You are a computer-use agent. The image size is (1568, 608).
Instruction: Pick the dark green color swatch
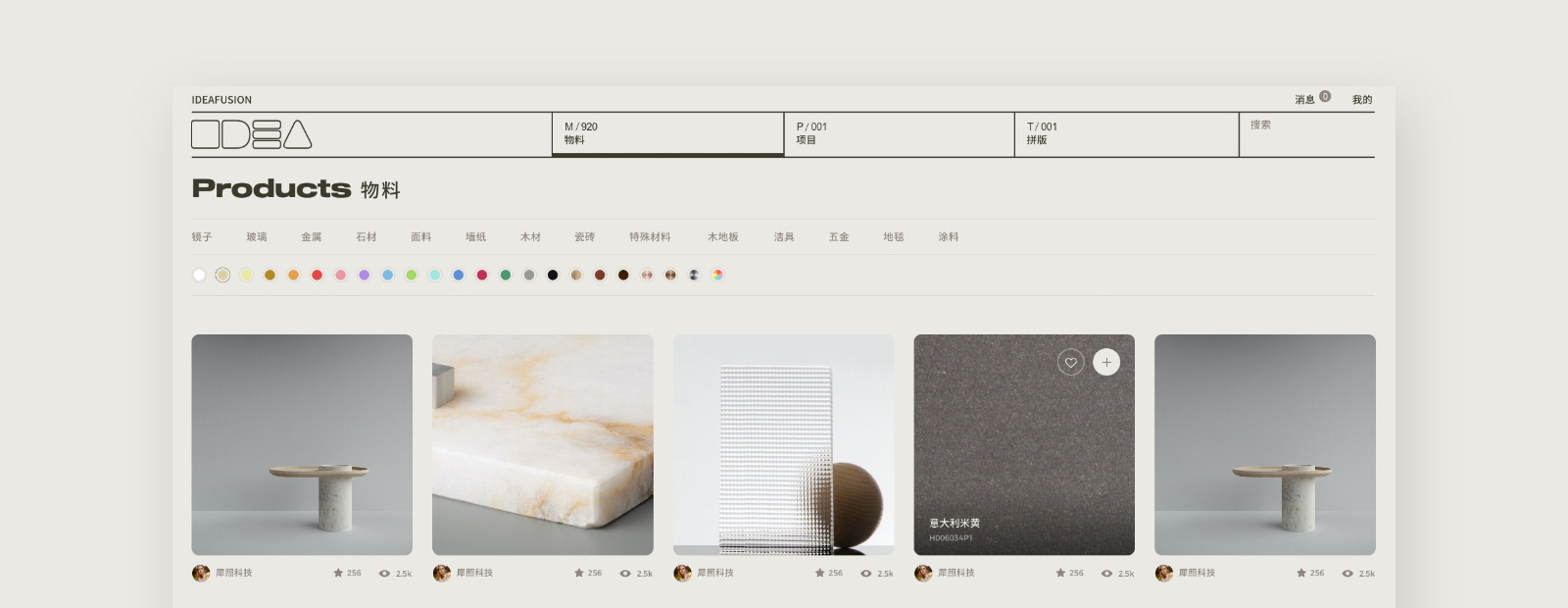pos(506,275)
